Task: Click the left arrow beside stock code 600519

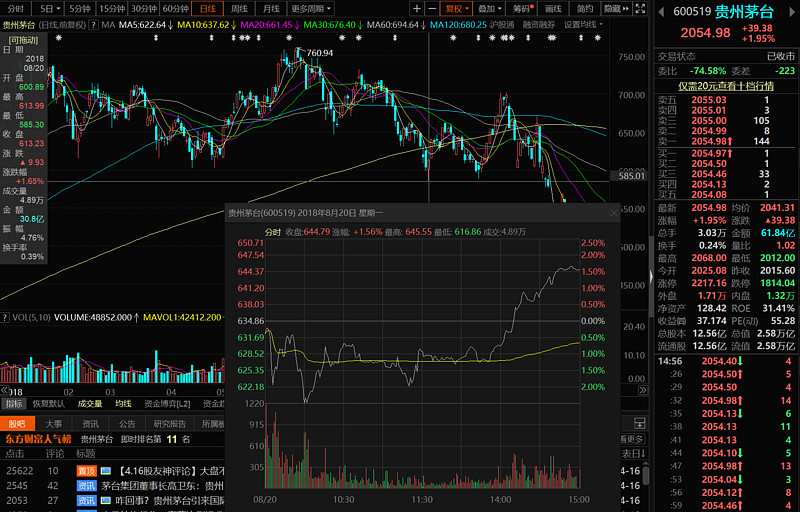Action: [x=664, y=10]
